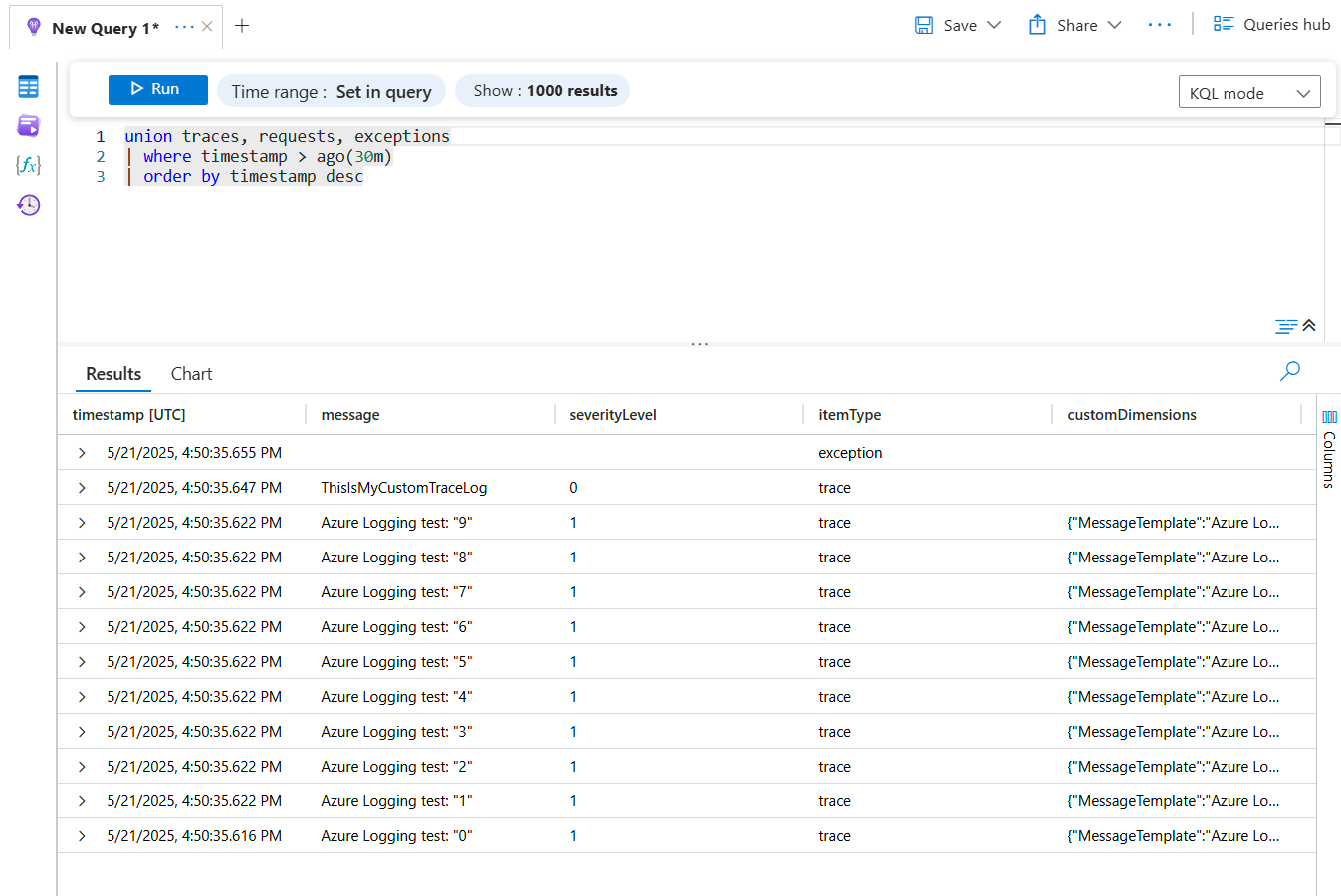The height and width of the screenshot is (896, 1341).
Task: Switch to the Chart tab
Action: point(191,374)
